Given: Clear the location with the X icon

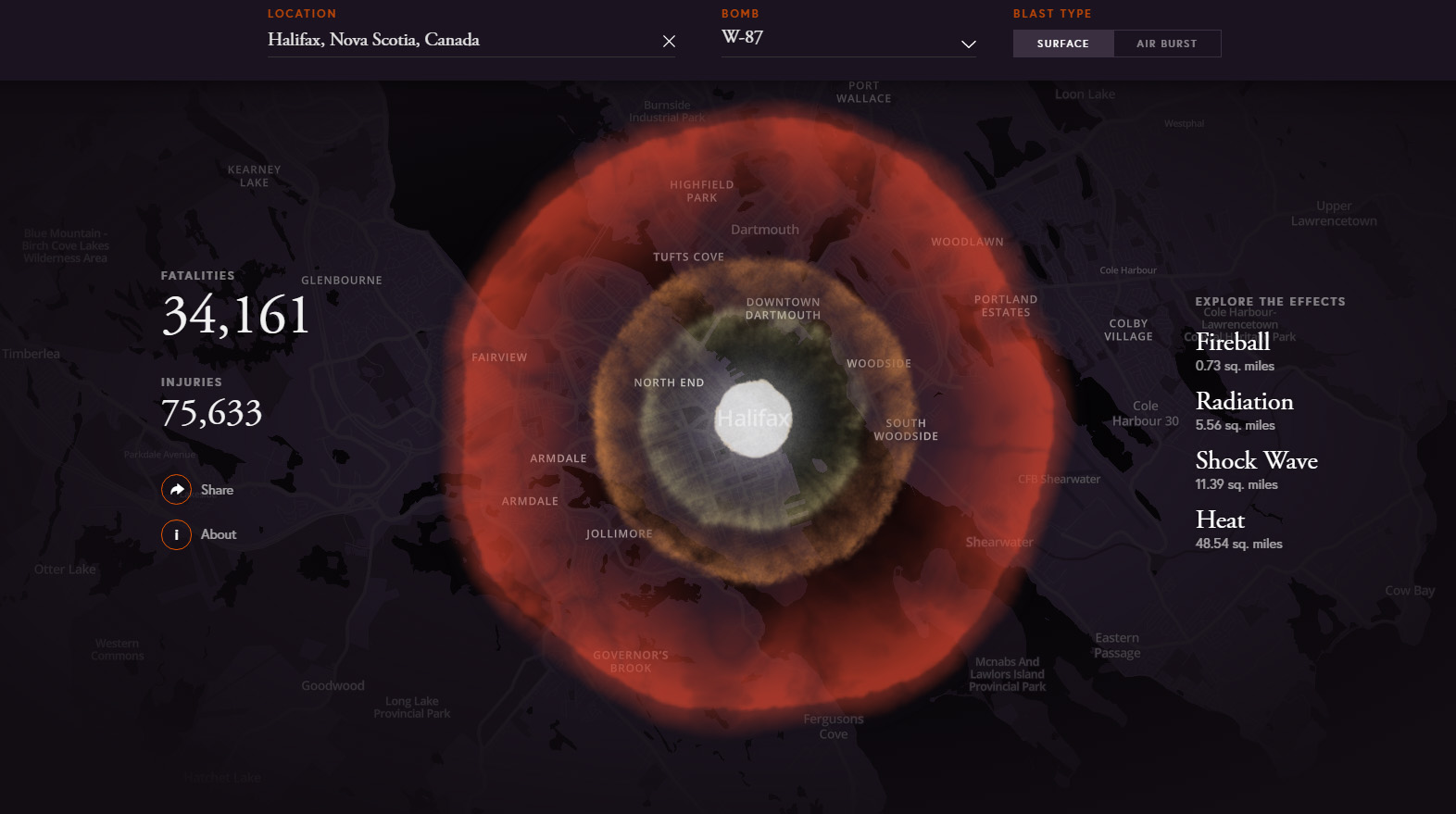Looking at the screenshot, I should point(669,42).
